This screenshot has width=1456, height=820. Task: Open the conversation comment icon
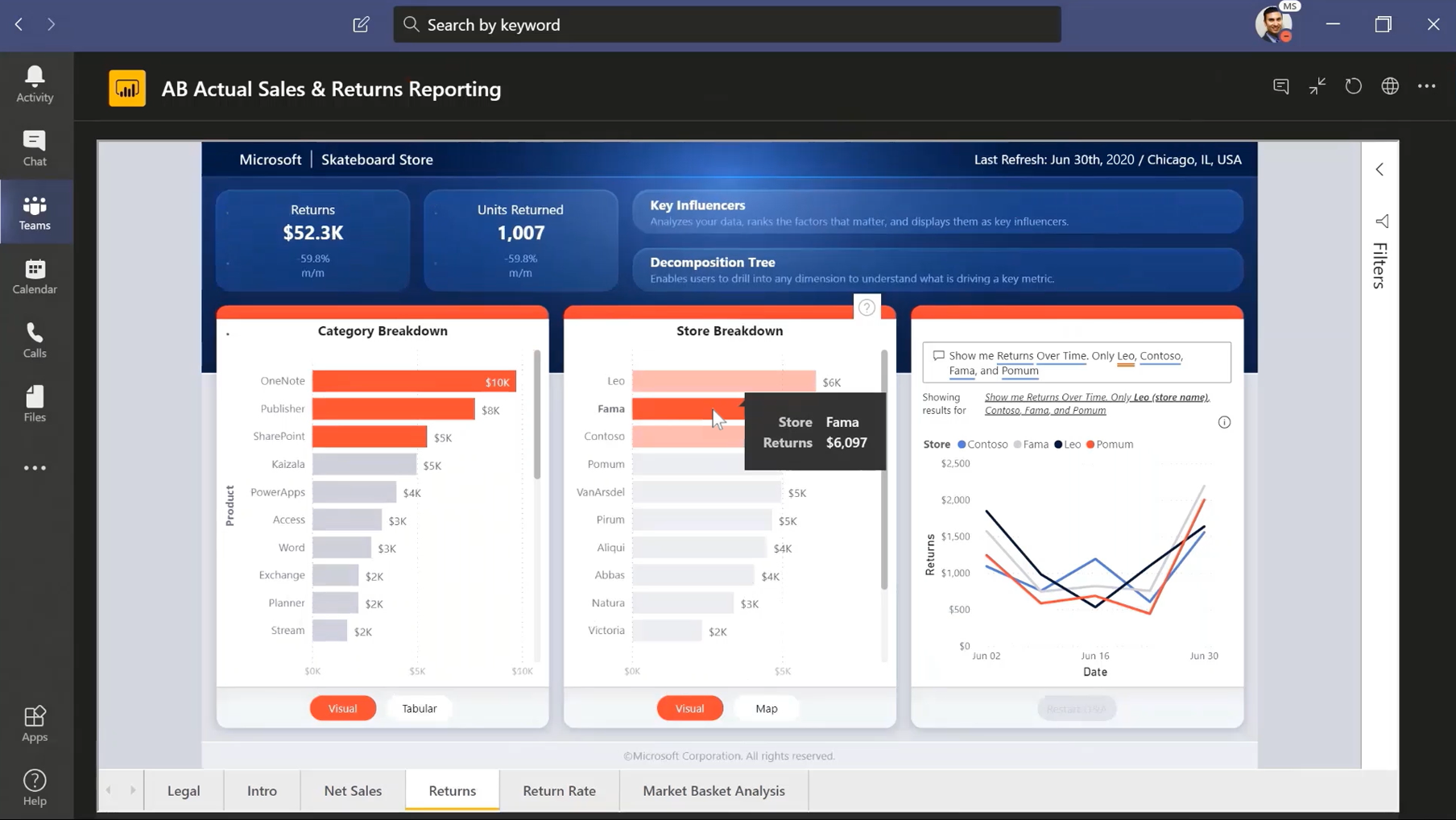click(x=1280, y=86)
